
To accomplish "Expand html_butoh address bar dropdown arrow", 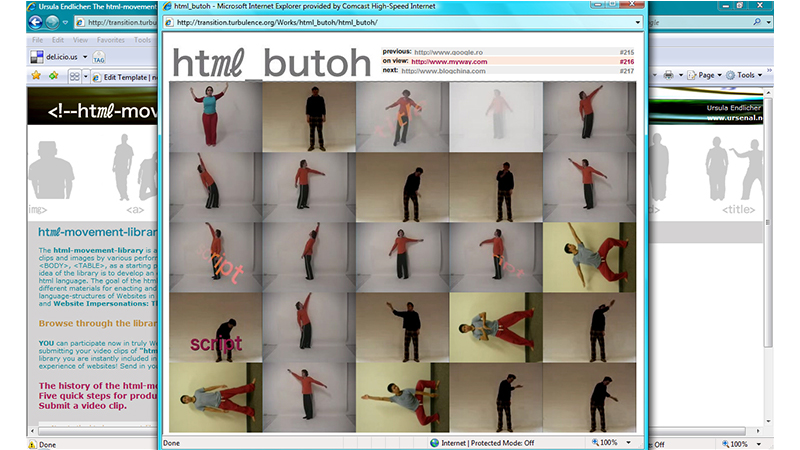I will click(x=637, y=22).
